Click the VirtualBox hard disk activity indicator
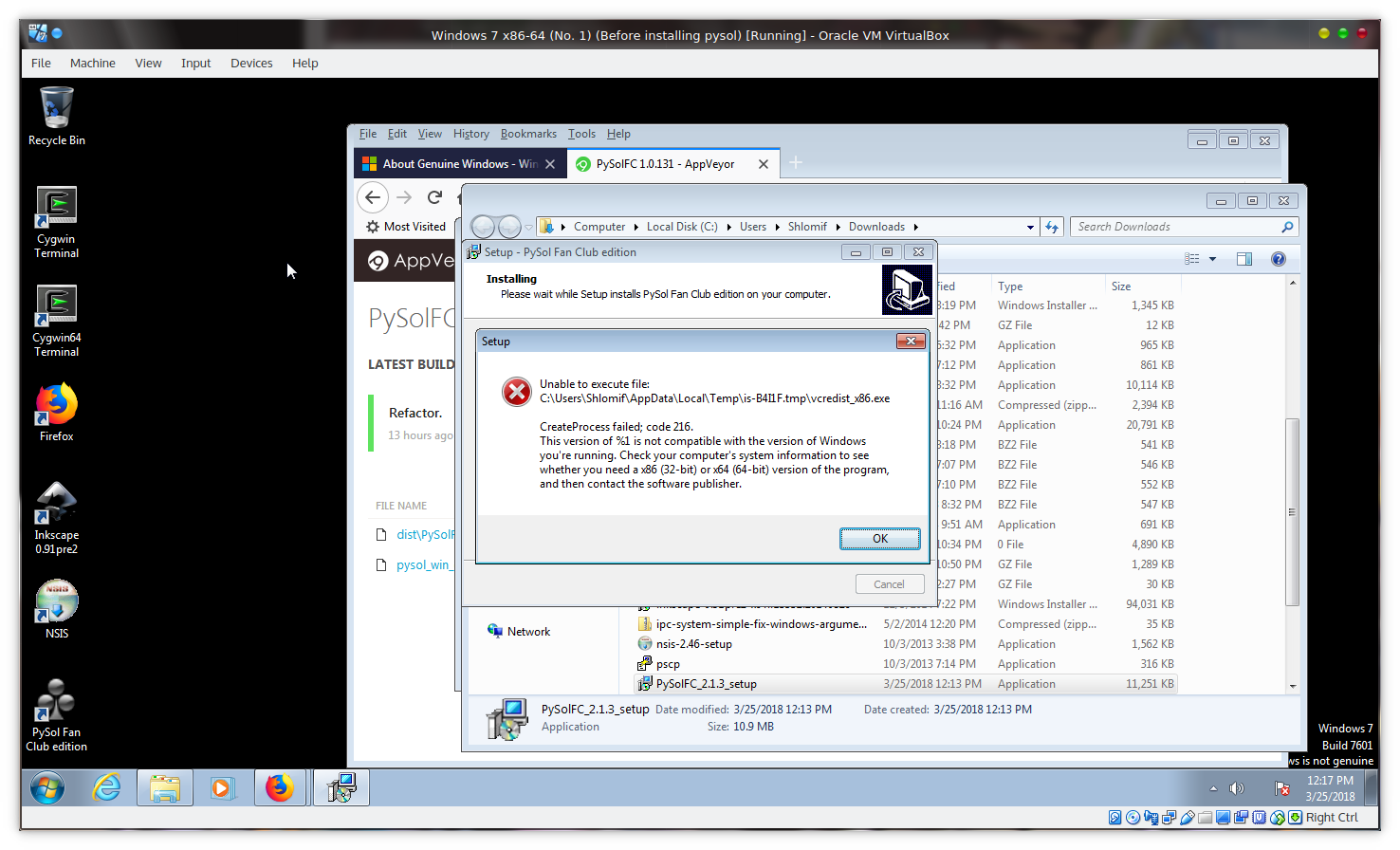This screenshot has height=850, width=1400. click(1115, 818)
